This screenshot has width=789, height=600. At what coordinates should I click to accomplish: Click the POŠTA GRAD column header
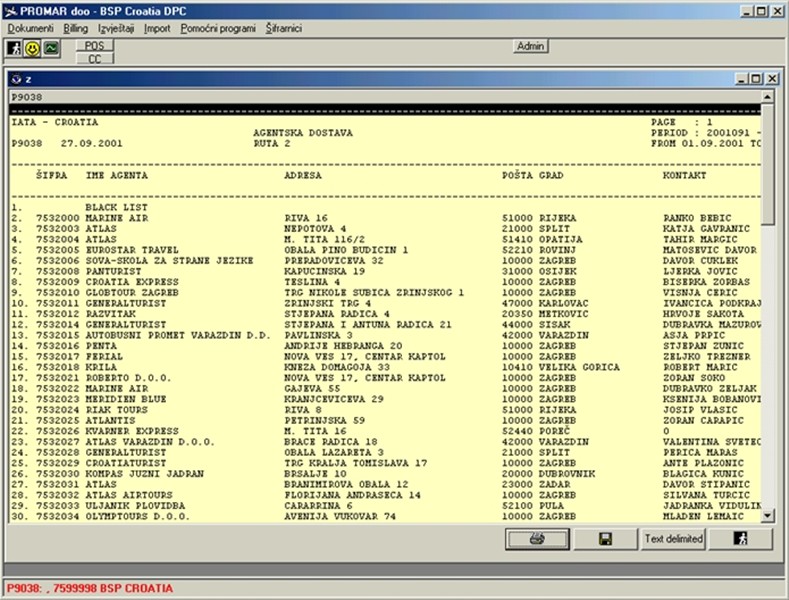(x=532, y=176)
